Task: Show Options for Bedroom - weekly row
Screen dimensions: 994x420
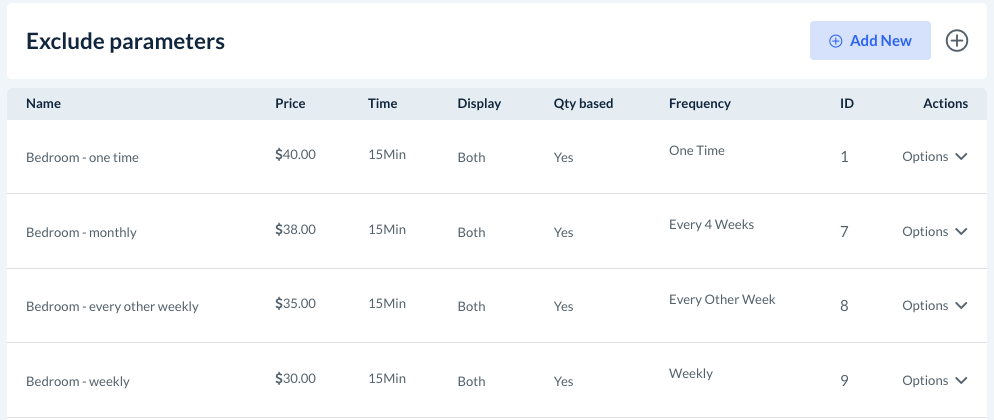Action: click(x=935, y=381)
